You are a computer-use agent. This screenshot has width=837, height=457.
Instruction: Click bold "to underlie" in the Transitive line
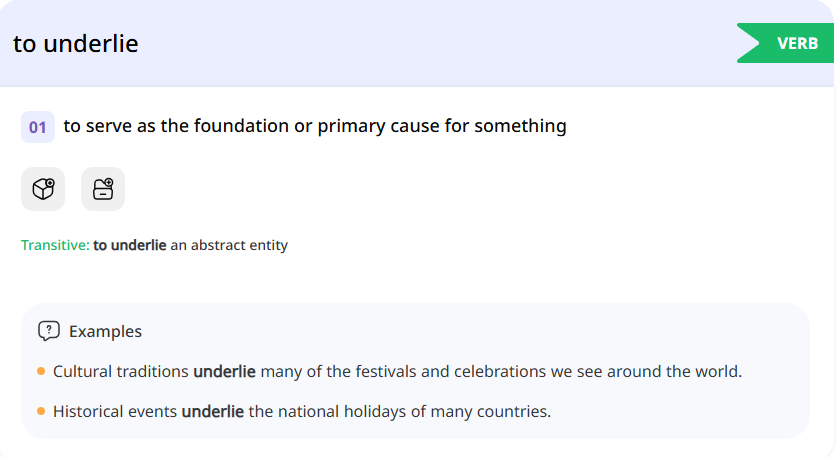130,245
